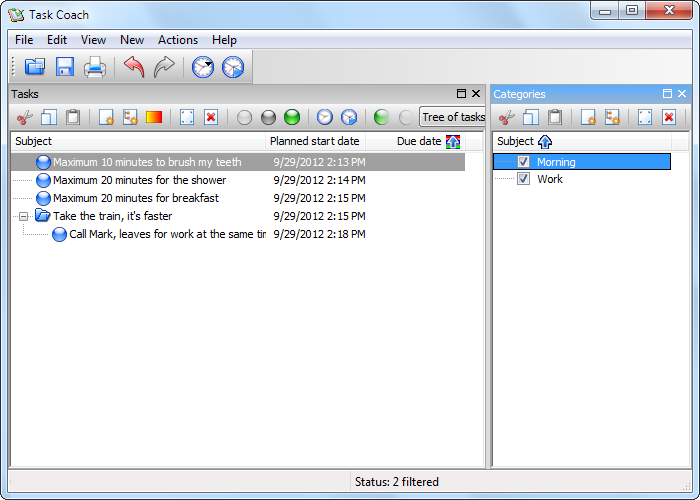Click the Print icon
This screenshot has width=700, height=500.
point(95,67)
